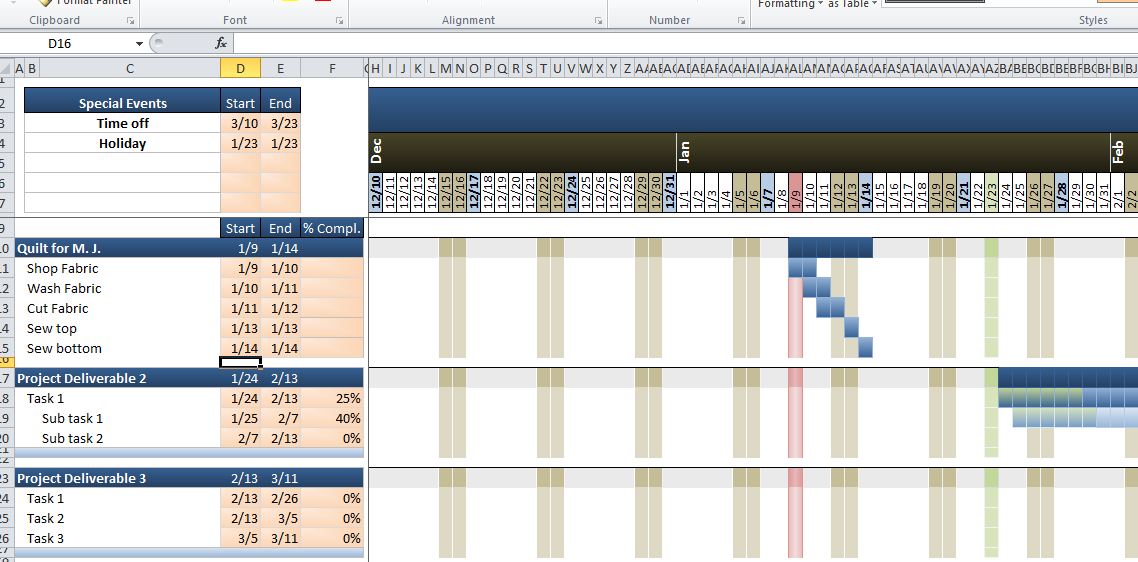Select the Dec month label in the timeline
Screen dimensions: 1138x562
click(376, 150)
